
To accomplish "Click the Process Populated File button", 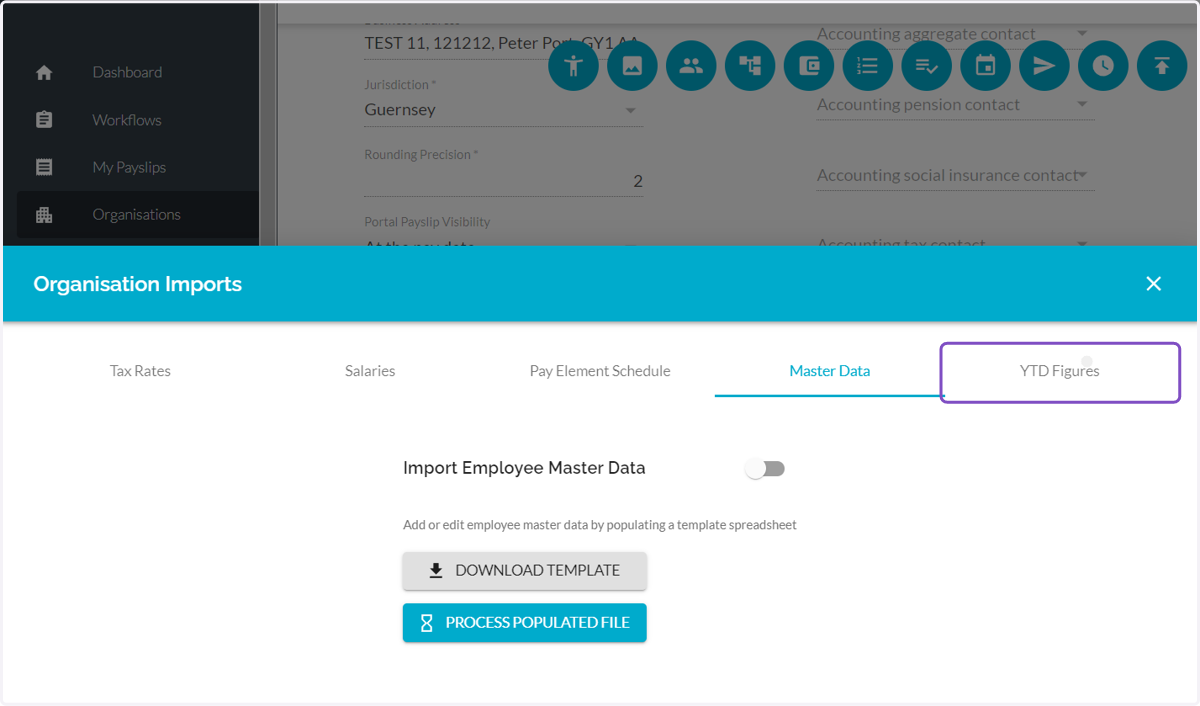I will (525, 622).
